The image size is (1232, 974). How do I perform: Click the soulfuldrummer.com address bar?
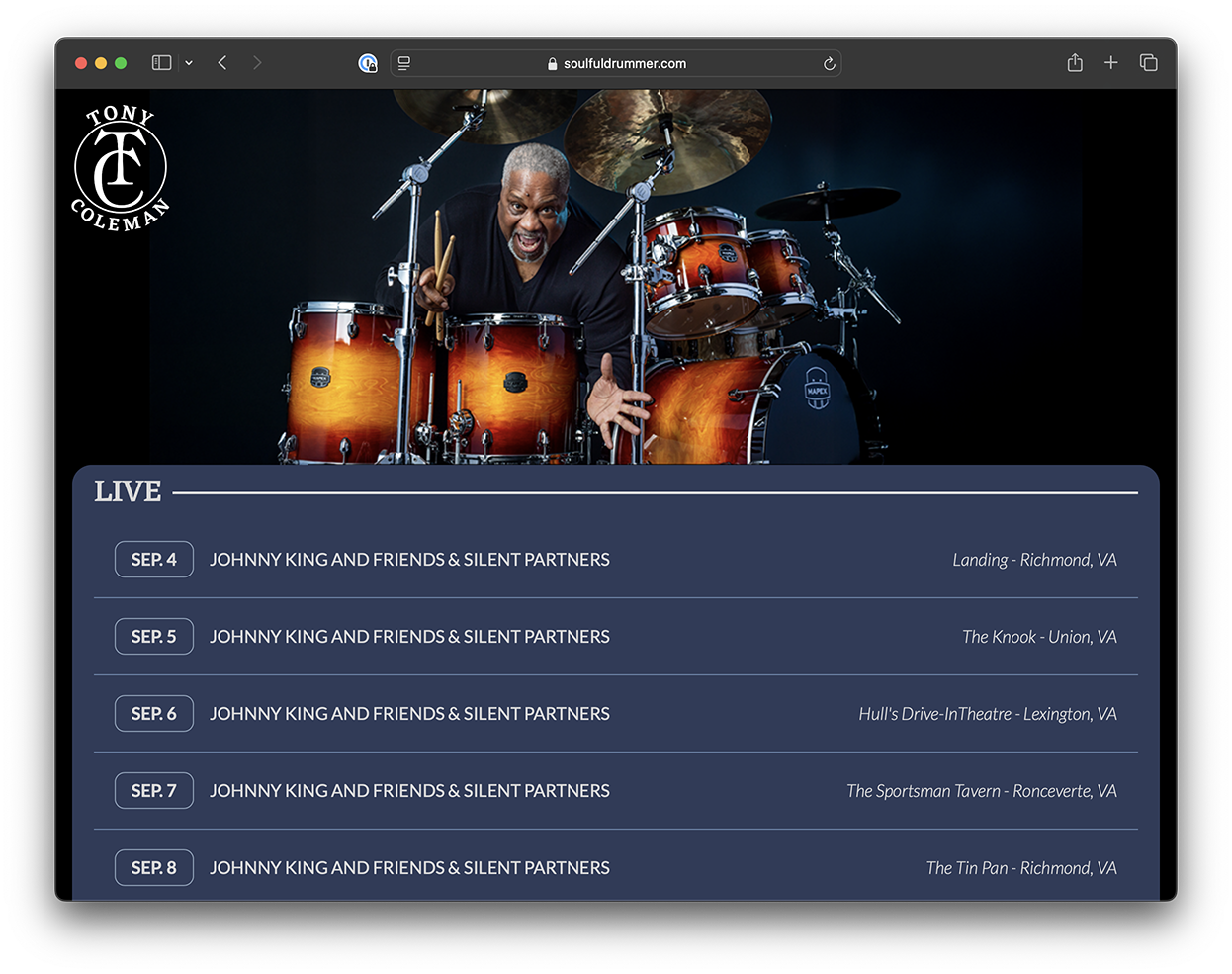(x=623, y=63)
